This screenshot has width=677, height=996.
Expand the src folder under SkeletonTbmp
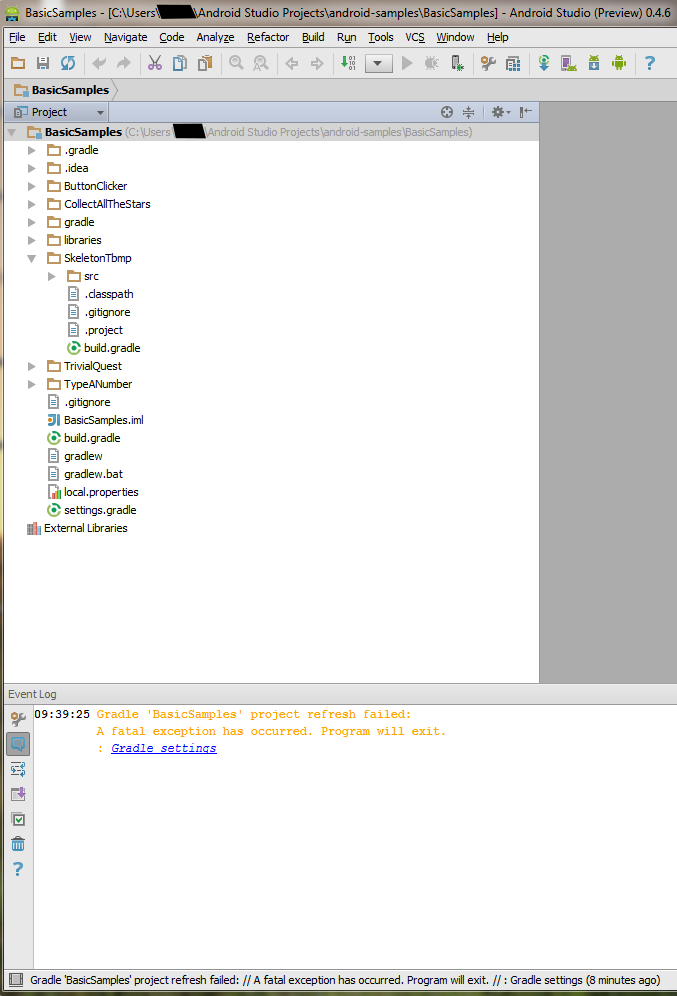click(52, 276)
